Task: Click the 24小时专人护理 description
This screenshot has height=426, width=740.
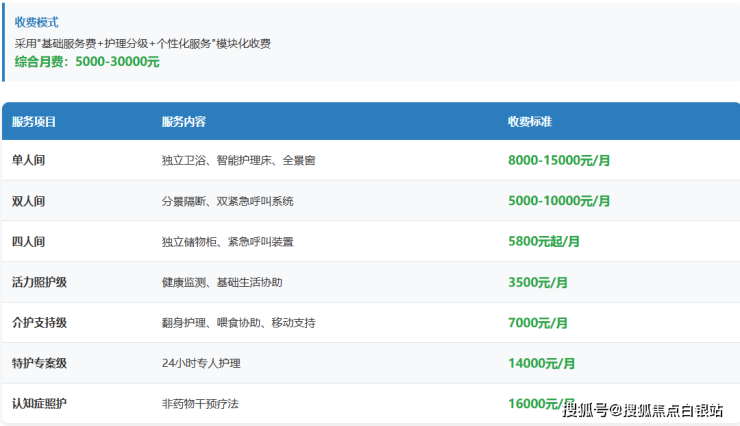Action: click(201, 363)
